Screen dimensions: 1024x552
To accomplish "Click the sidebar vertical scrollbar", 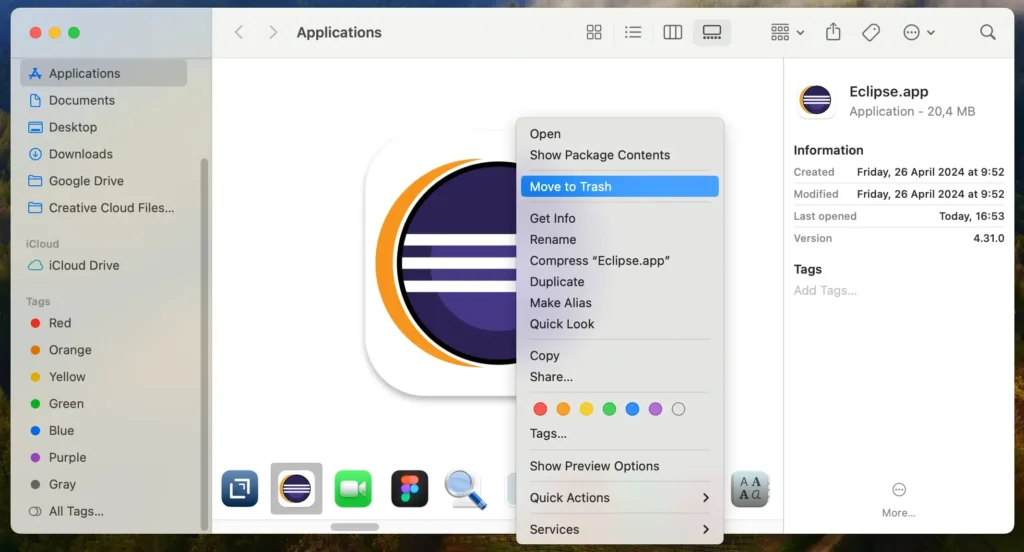I will [x=204, y=344].
